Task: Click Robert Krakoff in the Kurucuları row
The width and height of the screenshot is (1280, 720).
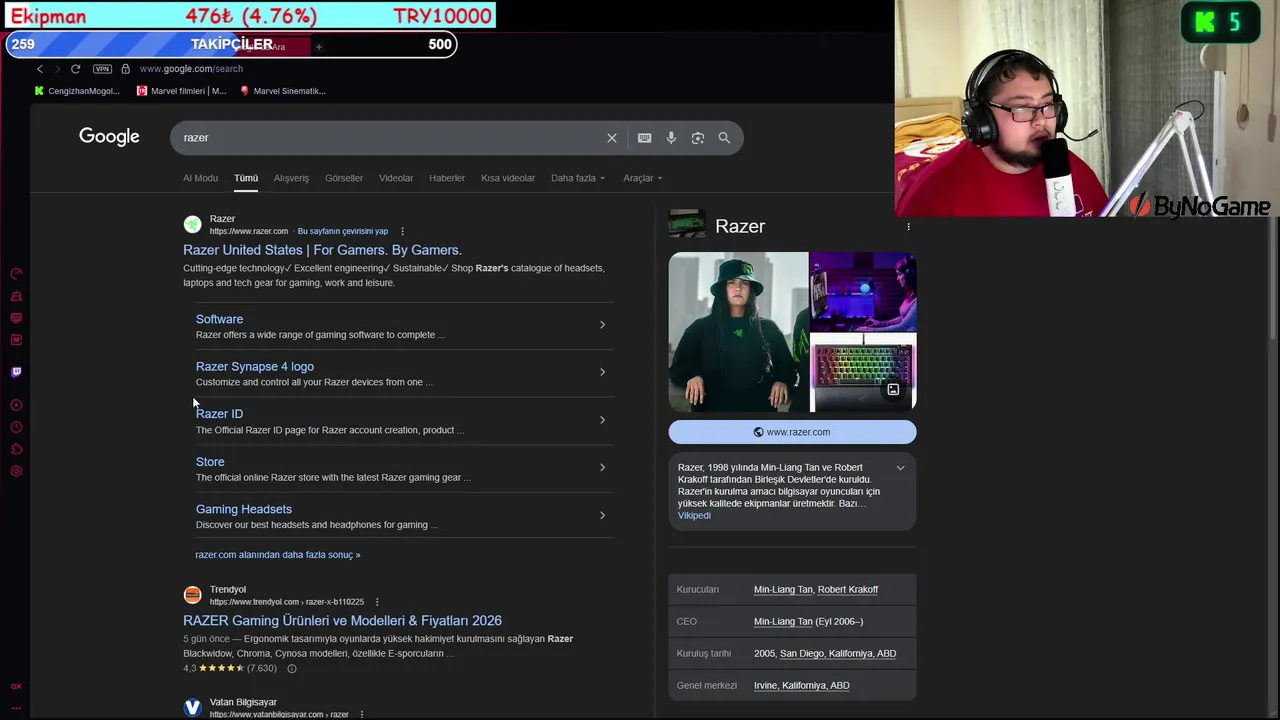Action: coord(848,590)
